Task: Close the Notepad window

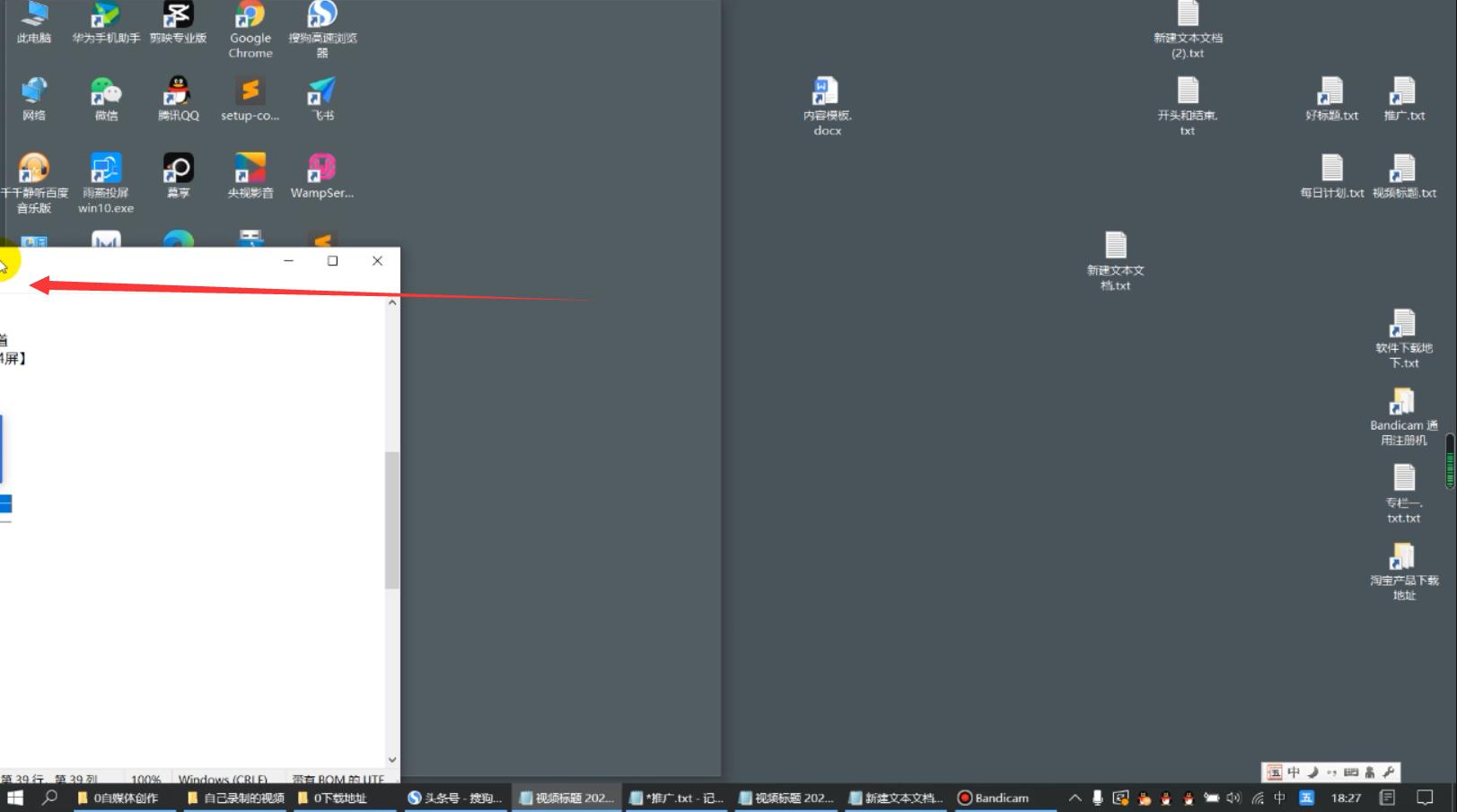Action: 377,261
